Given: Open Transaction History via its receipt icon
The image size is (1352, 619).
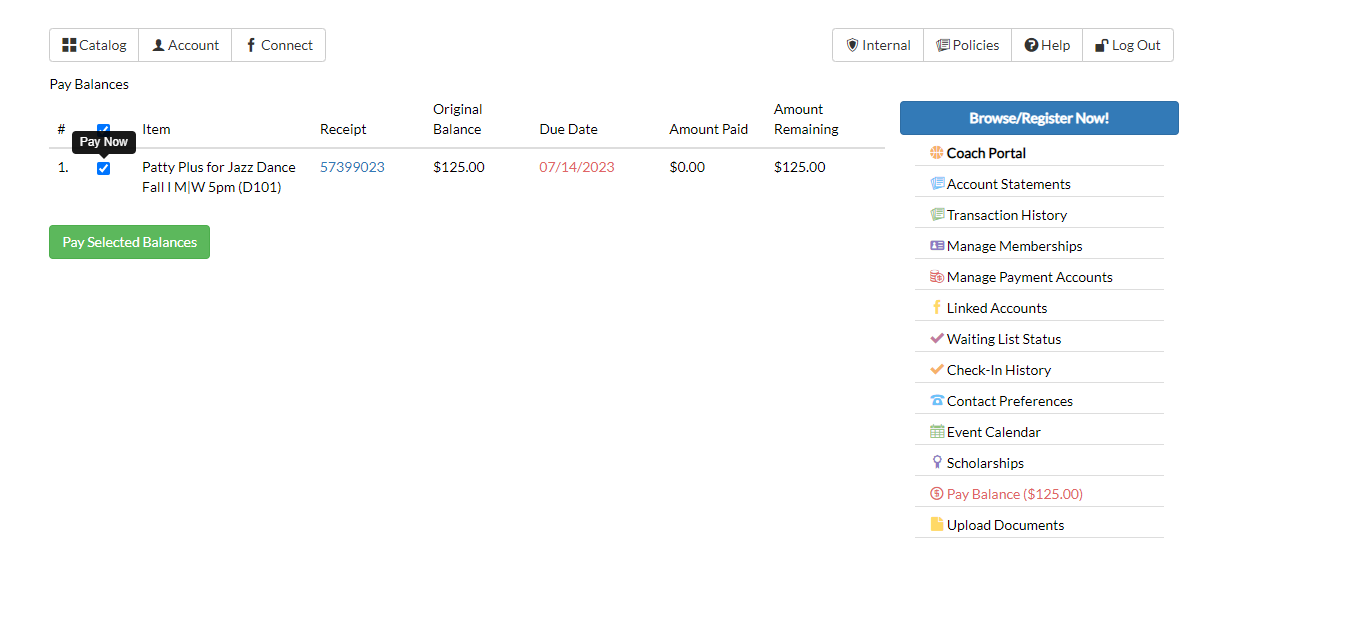Looking at the screenshot, I should [x=936, y=214].
